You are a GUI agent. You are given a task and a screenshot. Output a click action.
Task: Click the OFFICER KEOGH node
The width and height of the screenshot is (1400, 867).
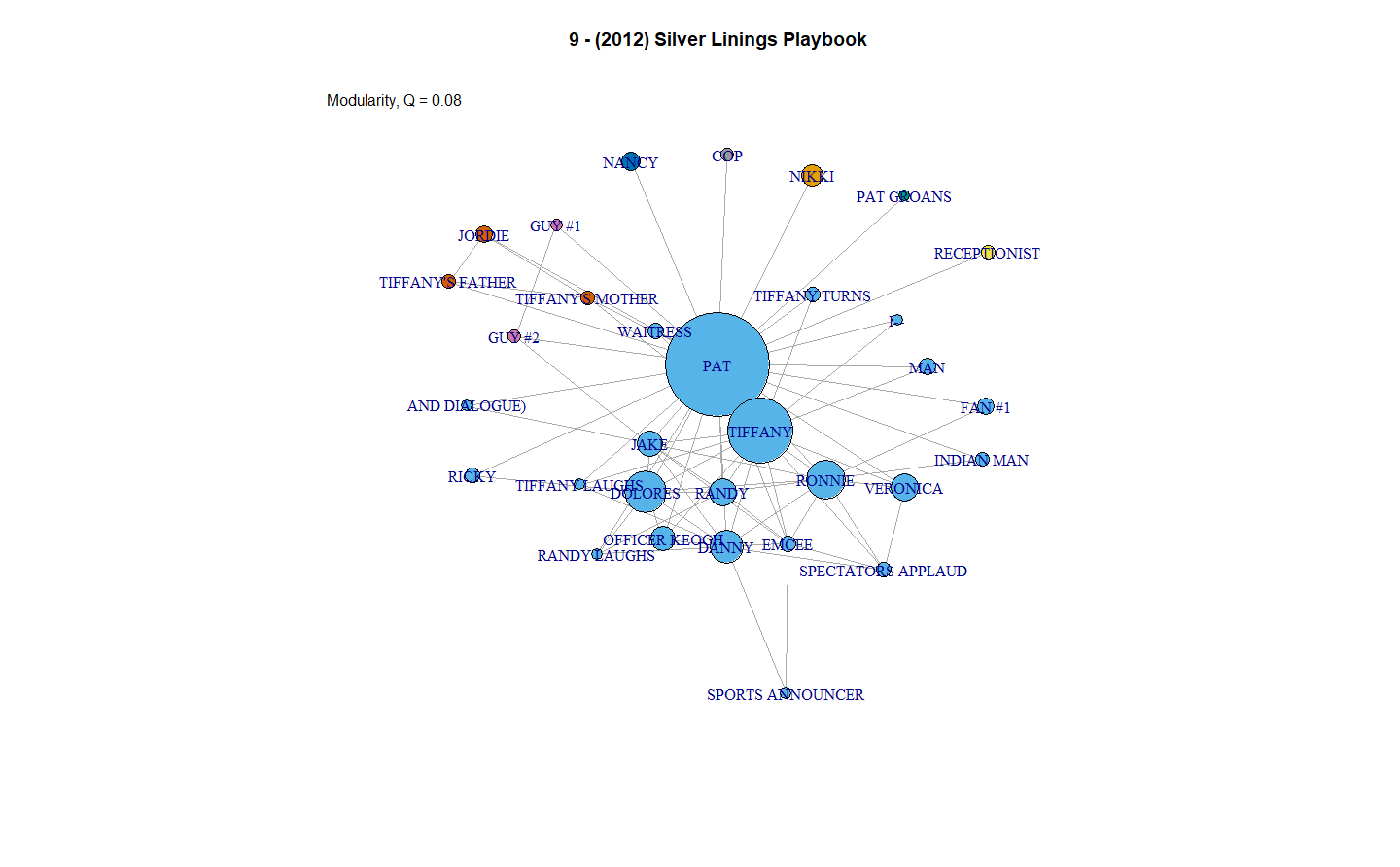[663, 538]
